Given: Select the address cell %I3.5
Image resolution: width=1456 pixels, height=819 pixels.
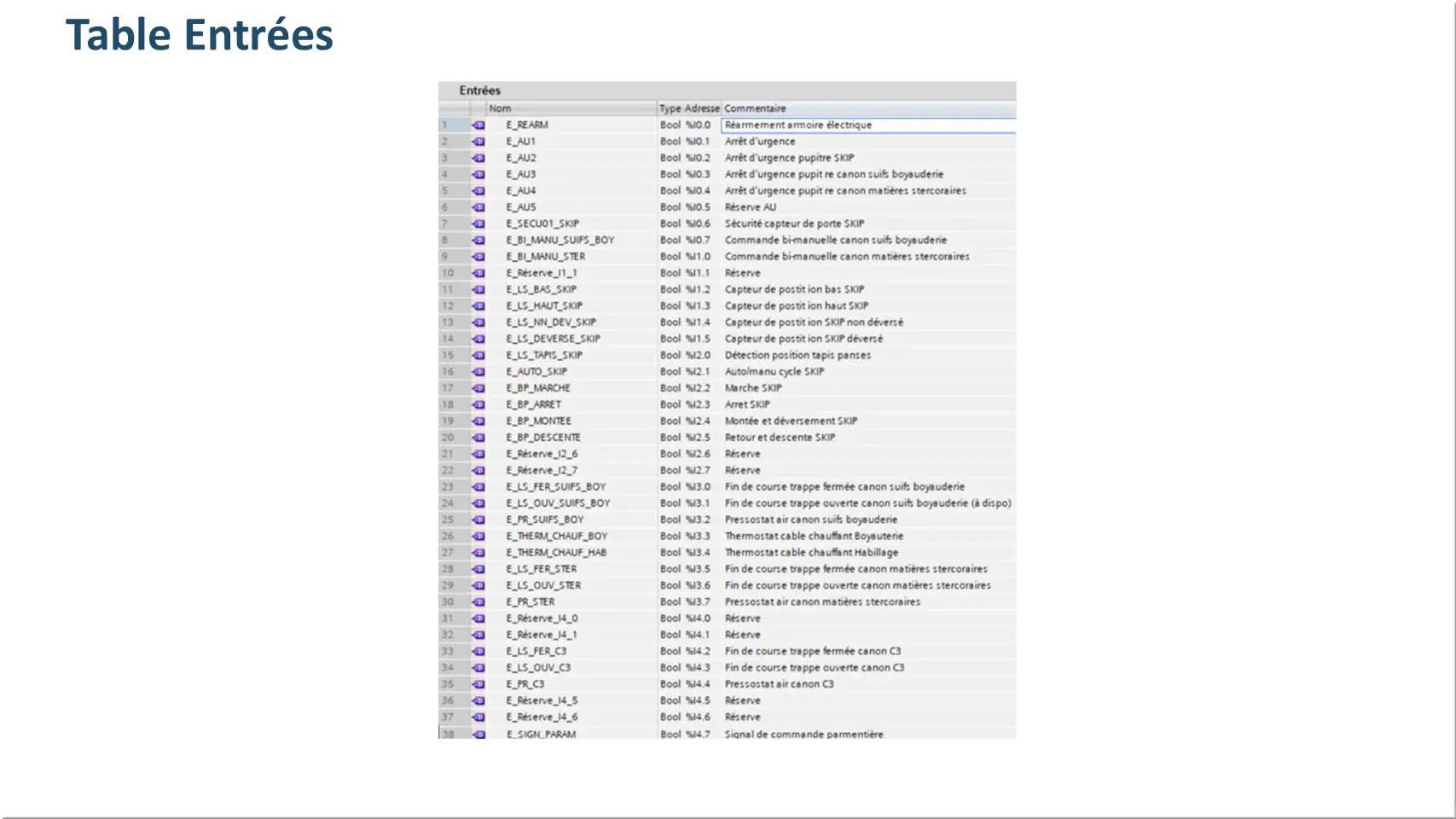Looking at the screenshot, I should tap(698, 569).
